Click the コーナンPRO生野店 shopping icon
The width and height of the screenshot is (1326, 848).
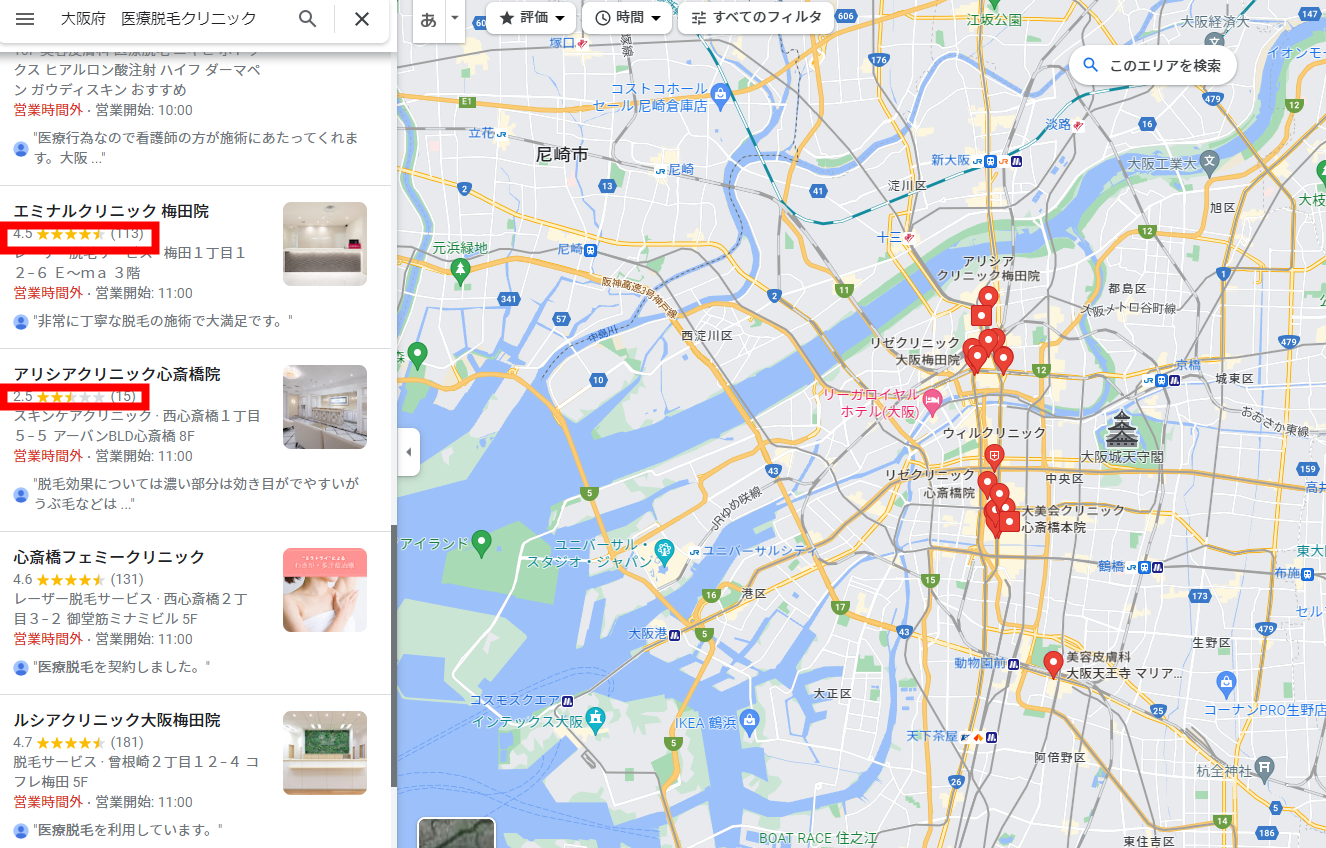point(1227,683)
